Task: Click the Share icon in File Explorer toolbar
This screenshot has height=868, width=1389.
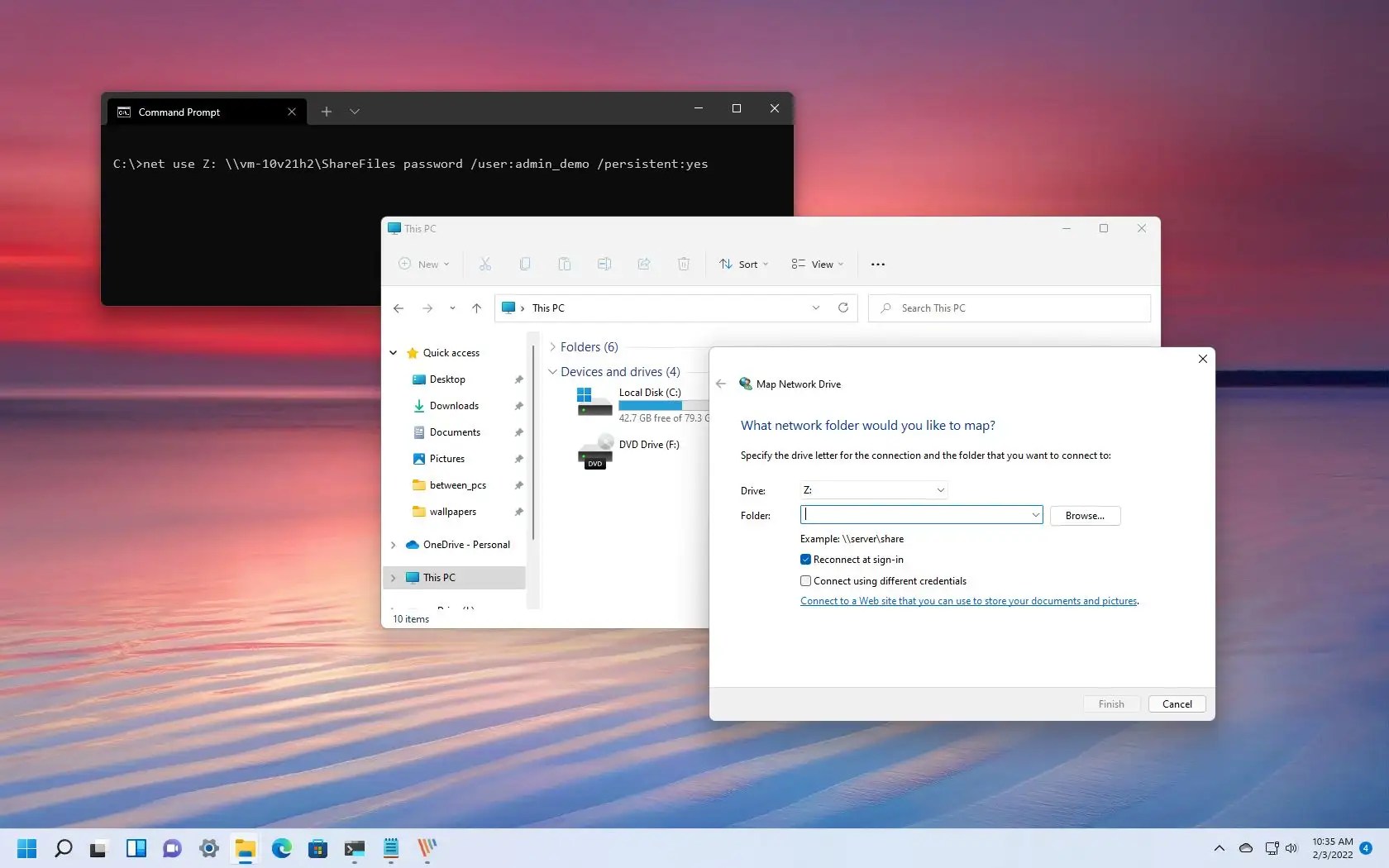Action: pyautogui.click(x=644, y=264)
